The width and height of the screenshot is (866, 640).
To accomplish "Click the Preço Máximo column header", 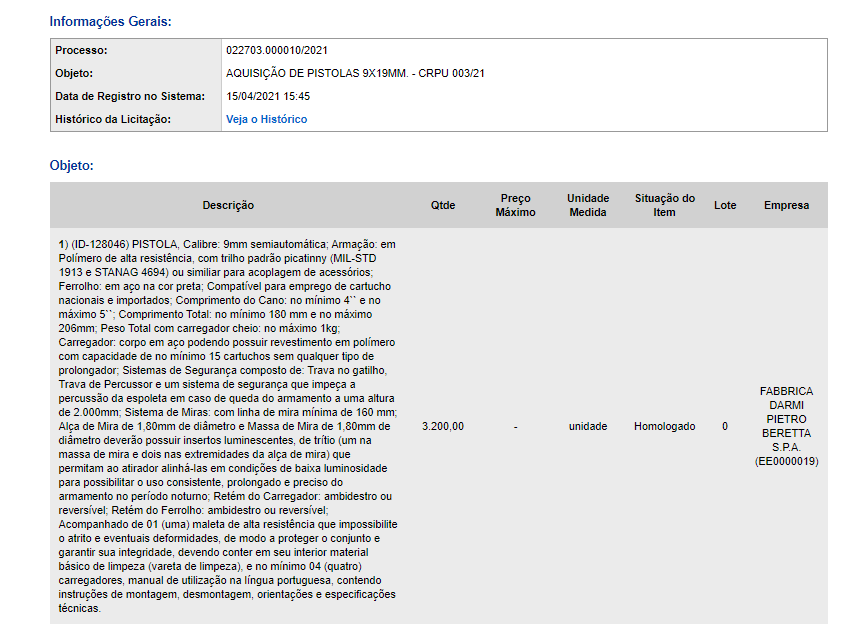I will tap(515, 205).
